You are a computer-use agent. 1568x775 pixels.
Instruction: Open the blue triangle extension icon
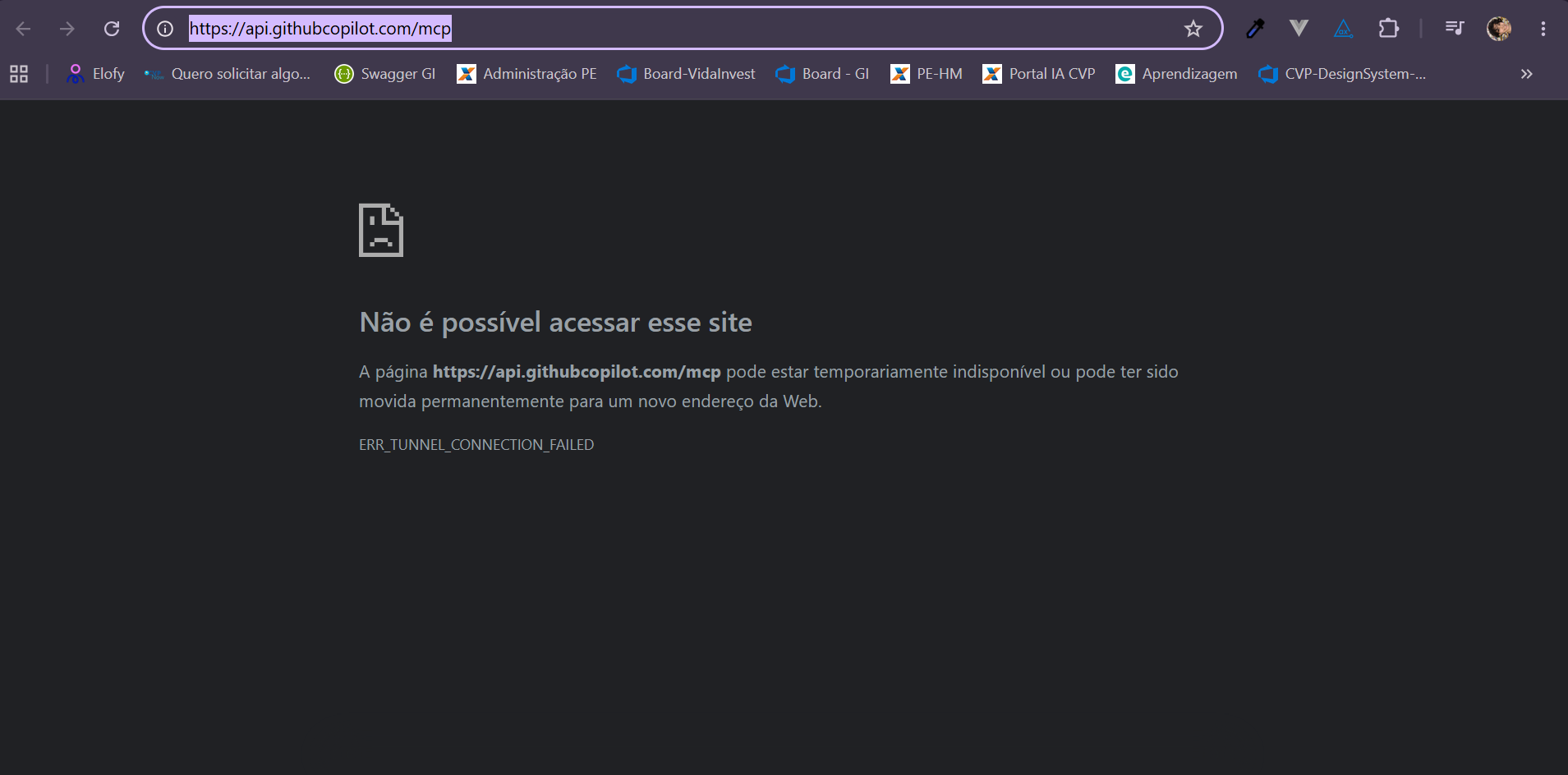[1343, 29]
